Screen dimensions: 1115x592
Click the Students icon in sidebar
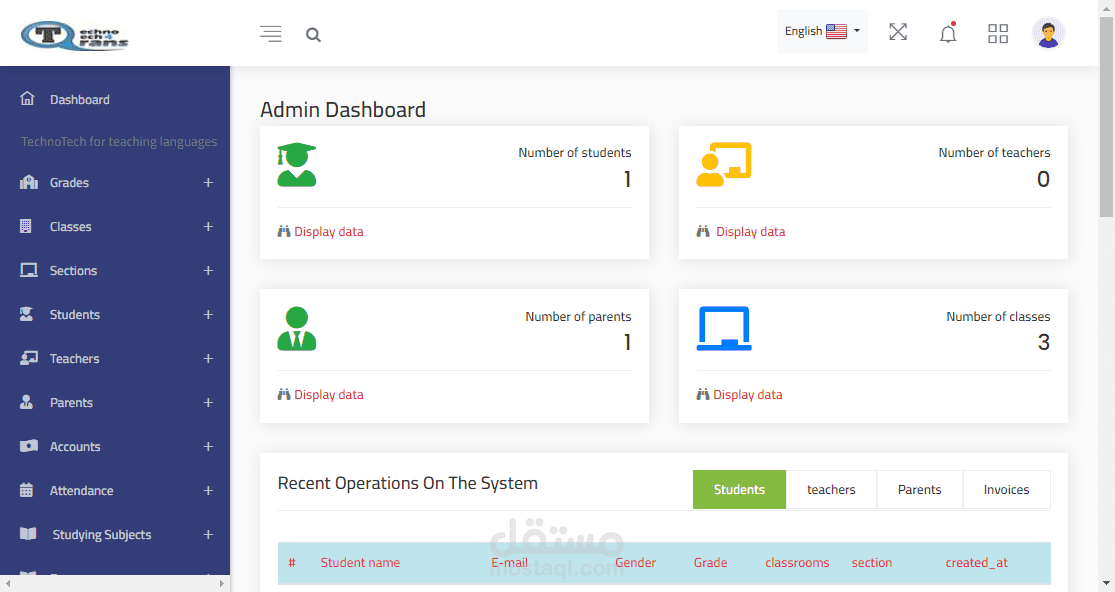(x=26, y=314)
